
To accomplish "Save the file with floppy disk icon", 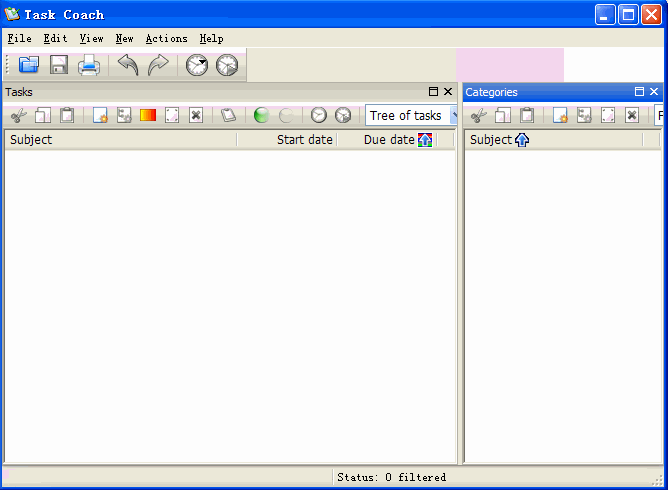I will pos(59,65).
